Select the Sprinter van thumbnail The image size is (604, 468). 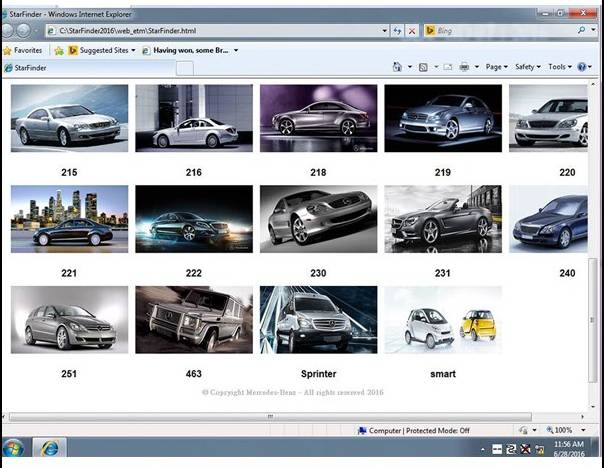[318, 319]
